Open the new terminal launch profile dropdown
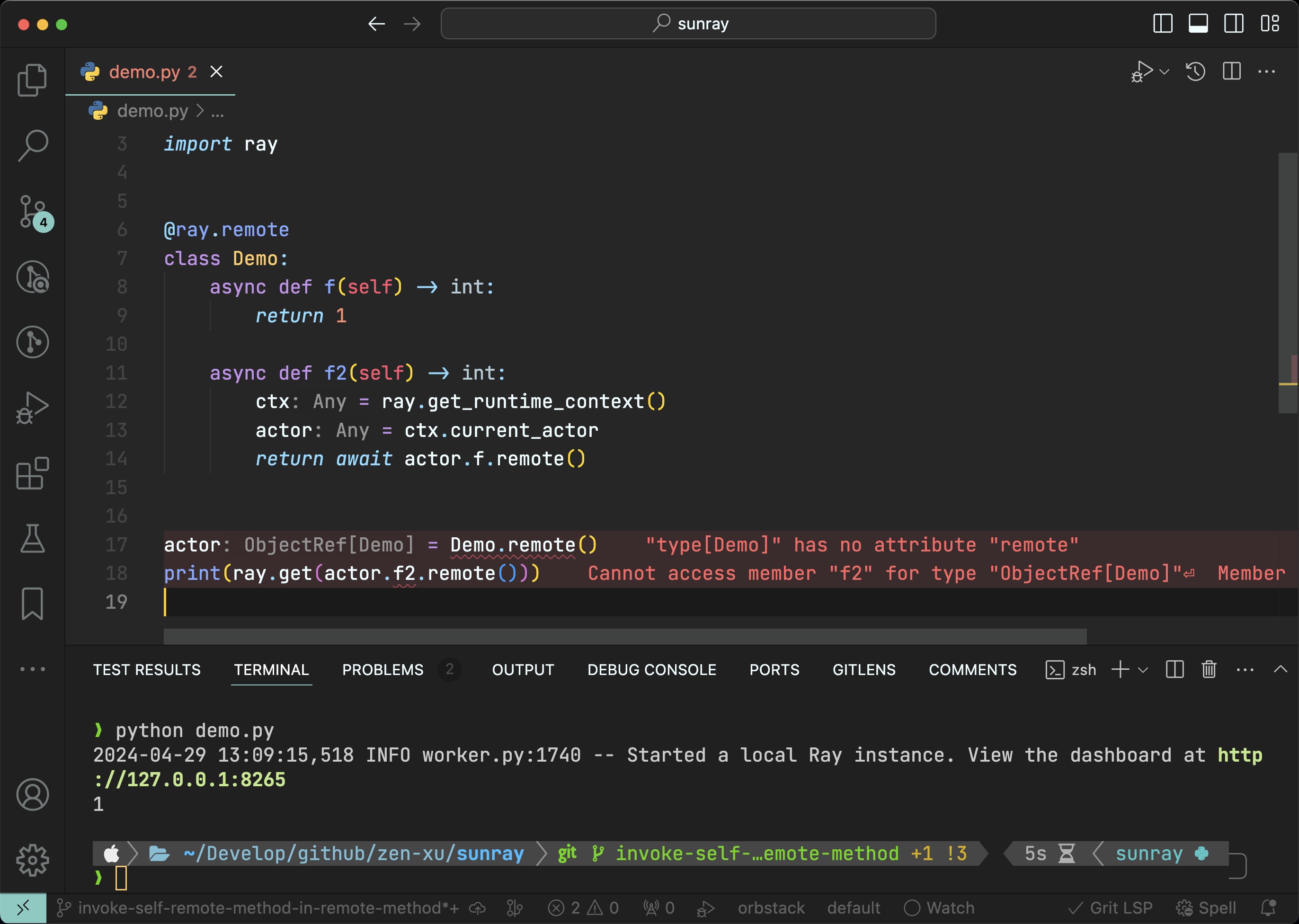1299x924 pixels. click(x=1143, y=670)
